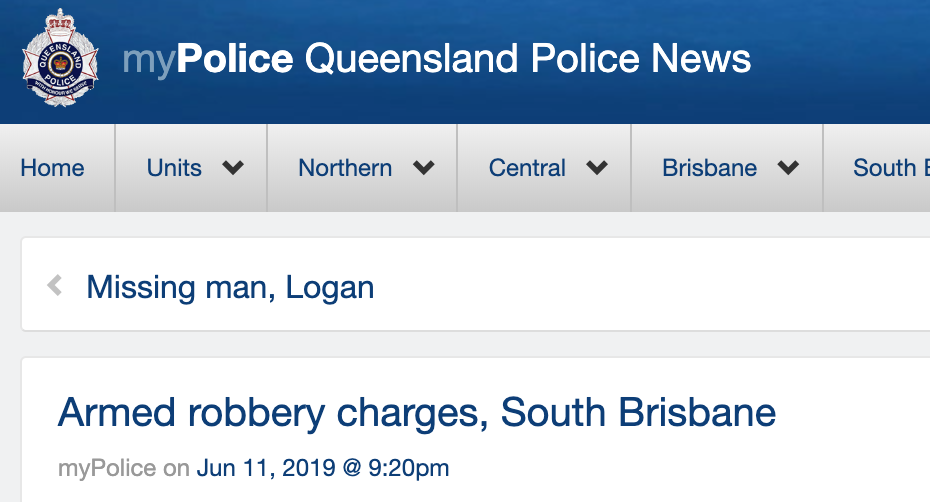This screenshot has width=930, height=502.
Task: Select the Units menu label
Action: (x=174, y=168)
